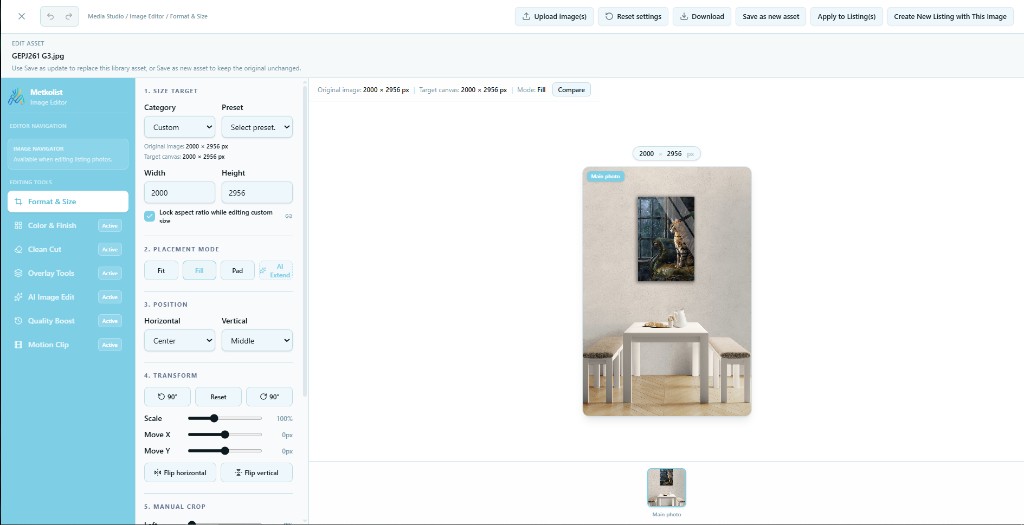Click the Media Studio breadcrumb text
This screenshot has height=525, width=1024.
tap(105, 16)
